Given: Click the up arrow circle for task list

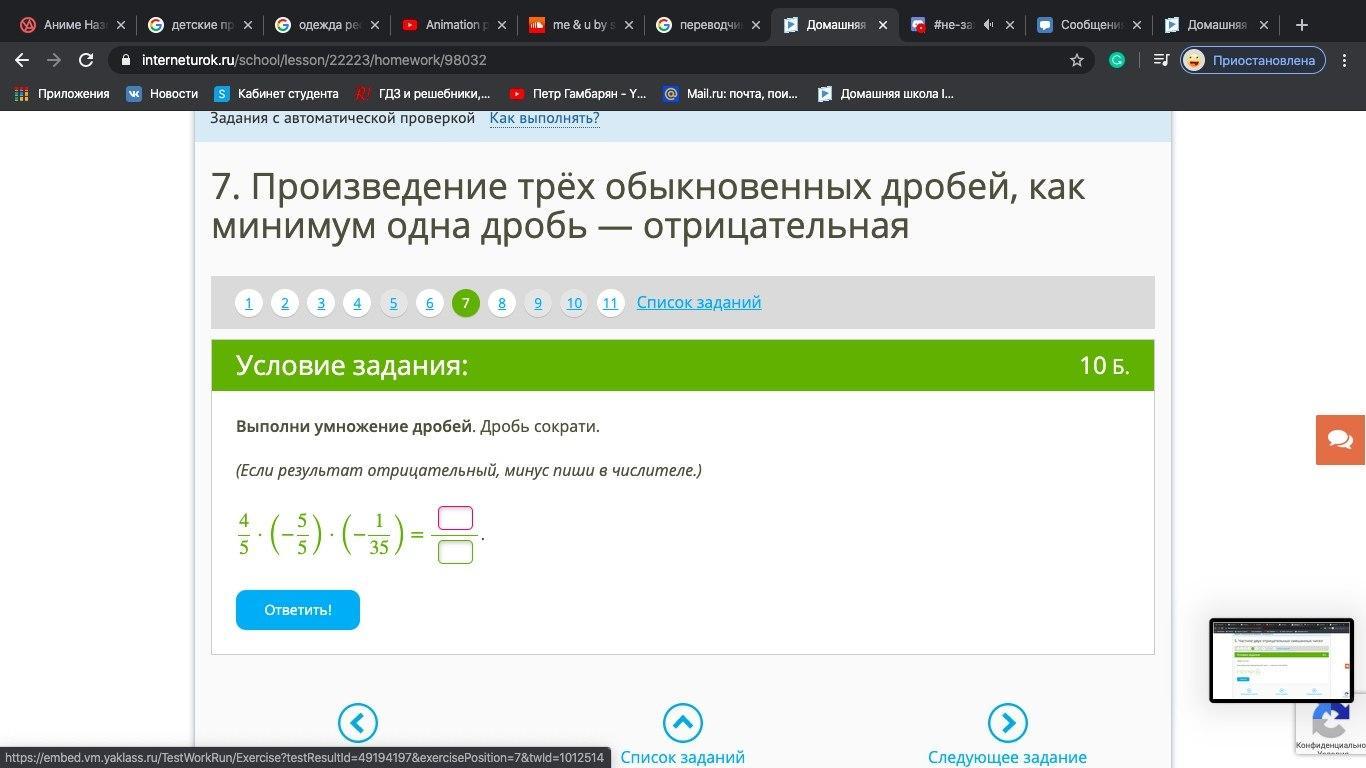Looking at the screenshot, I should (x=682, y=723).
